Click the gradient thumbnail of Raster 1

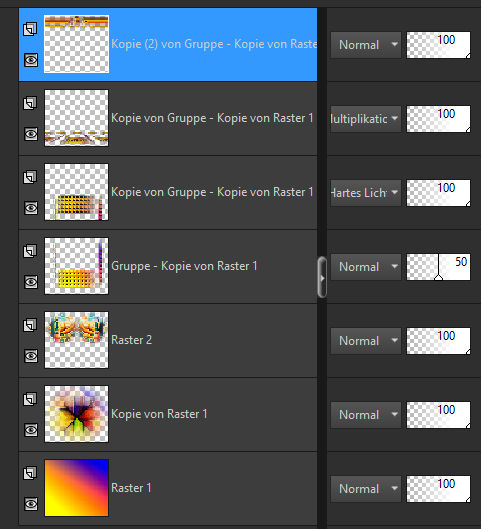coord(77,488)
